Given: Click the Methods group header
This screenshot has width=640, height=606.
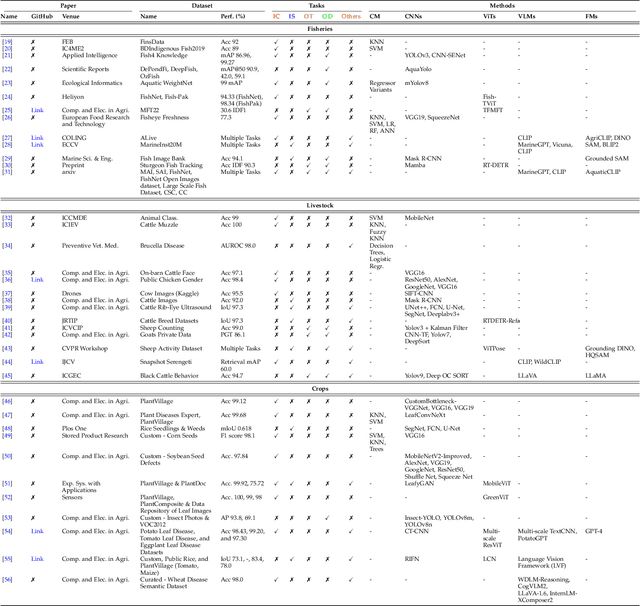Looking at the screenshot, I should tap(502, 6).
